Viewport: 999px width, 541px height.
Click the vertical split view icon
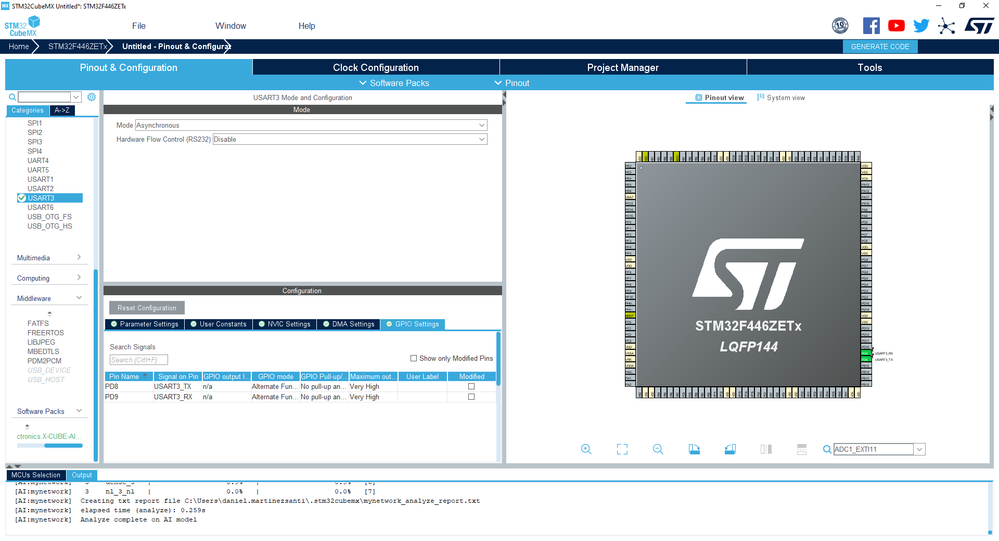pyautogui.click(x=766, y=449)
